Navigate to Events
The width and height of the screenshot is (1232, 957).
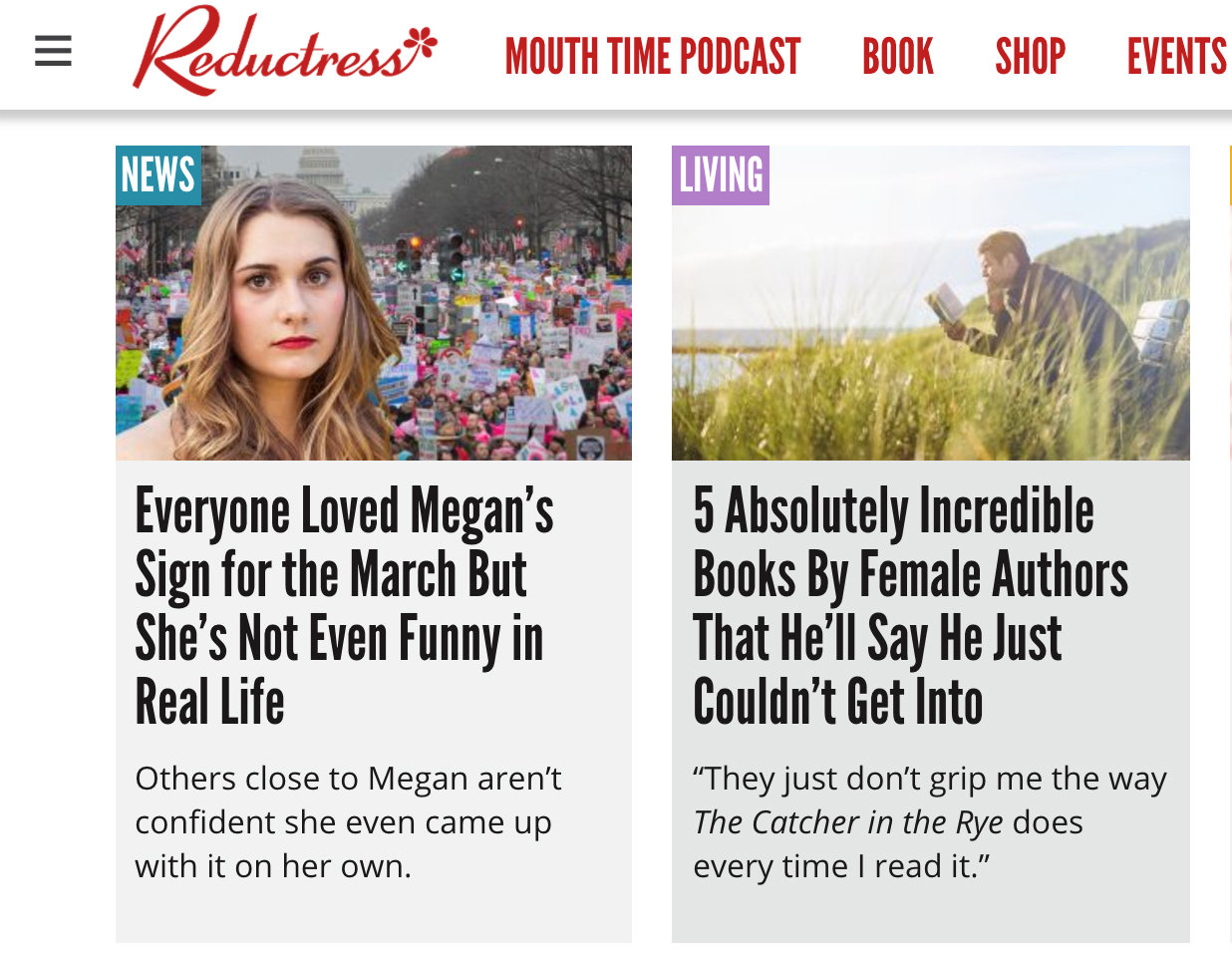tap(1177, 57)
